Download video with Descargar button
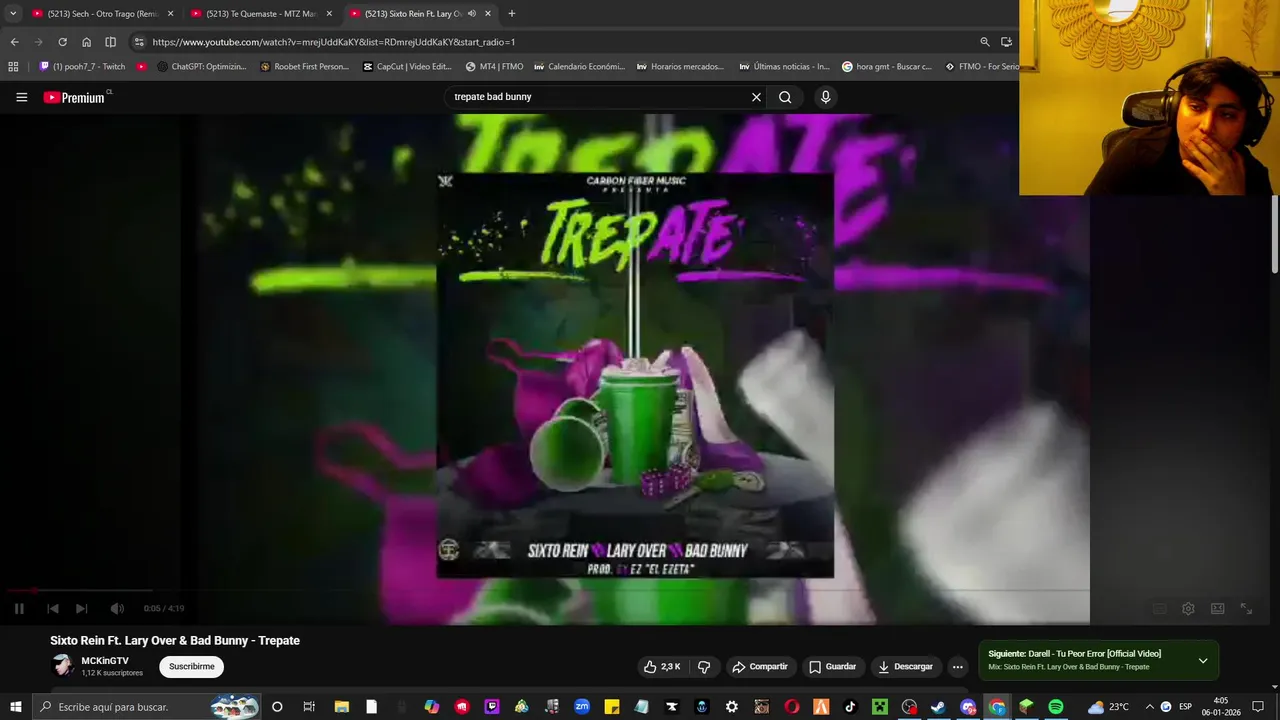1280x720 pixels. click(x=905, y=667)
